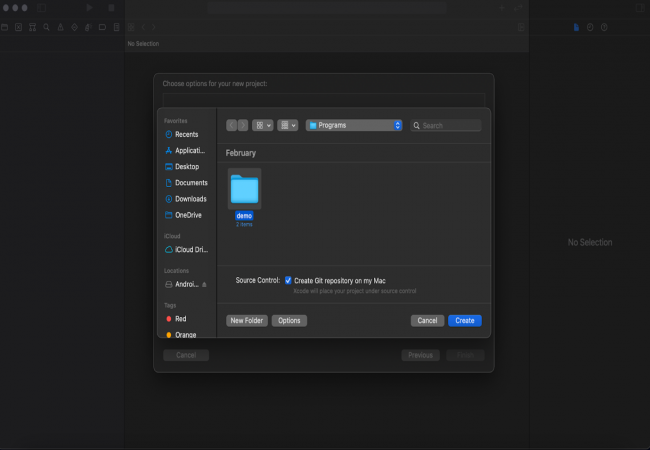This screenshot has width=650, height=450.
Task: Eject the Android volume
Action: [x=204, y=284]
